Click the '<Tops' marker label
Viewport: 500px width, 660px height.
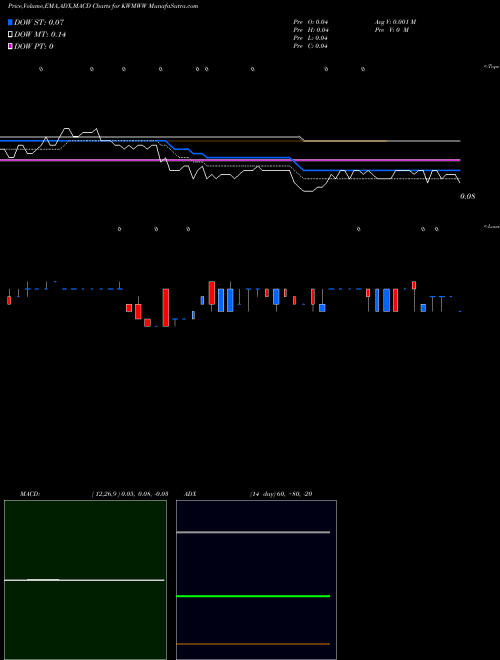click(x=491, y=67)
